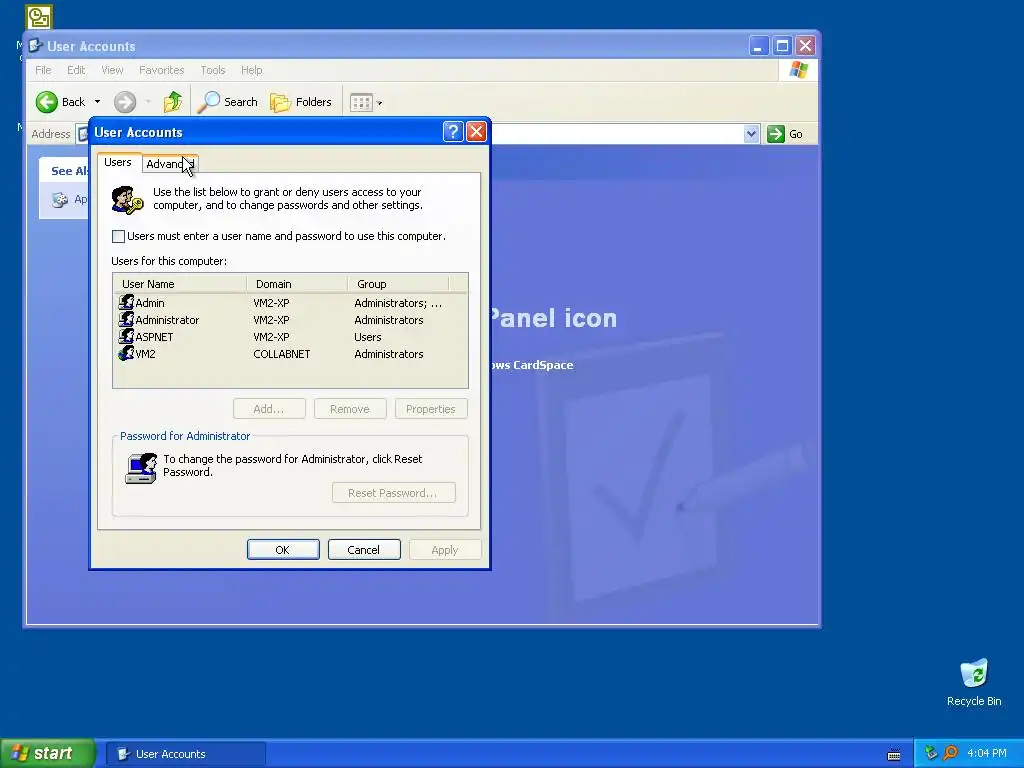Viewport: 1024px width, 768px height.
Task: Click the desktop icon at top-left corner
Action: (39, 17)
